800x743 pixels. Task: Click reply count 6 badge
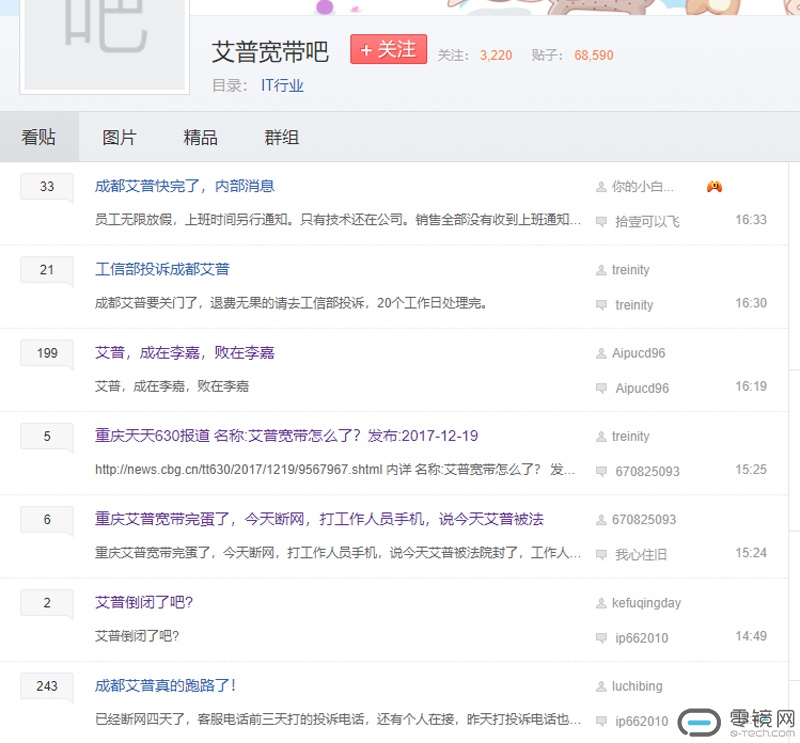pyautogui.click(x=47, y=519)
